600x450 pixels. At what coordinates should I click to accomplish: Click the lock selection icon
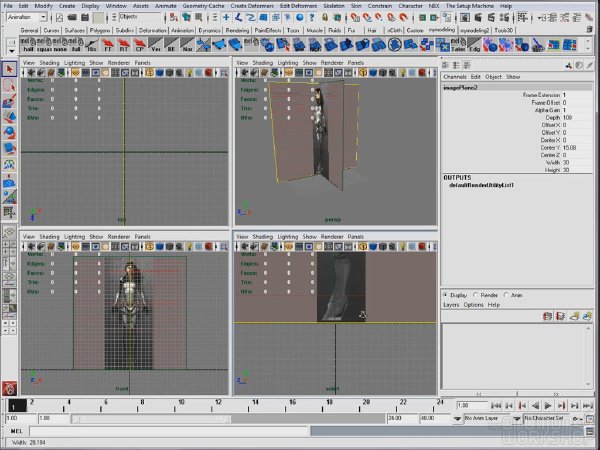pos(325,17)
